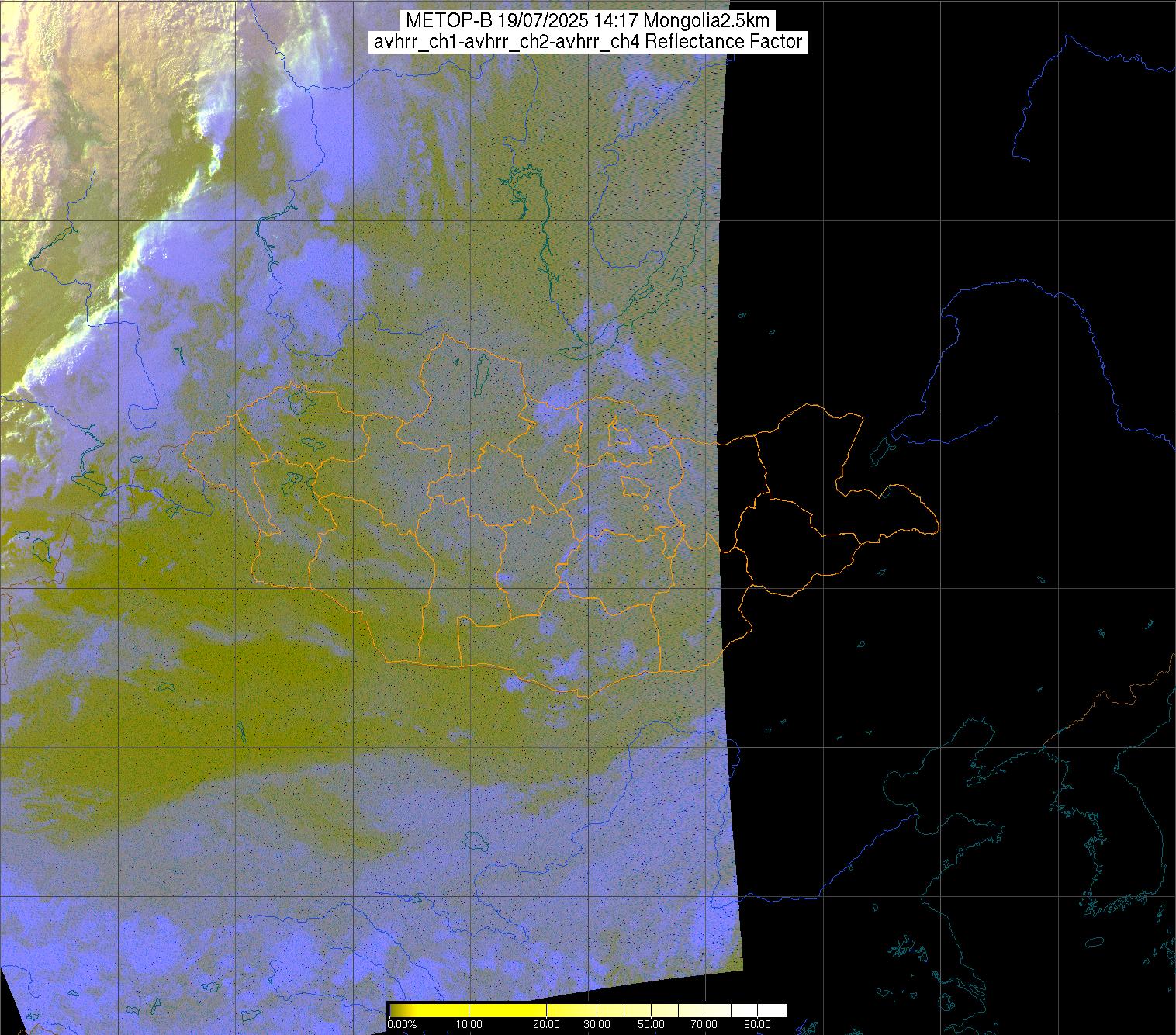The width and height of the screenshot is (1176, 1035).
Task: Click the 10.00 label on color scale
Action: tap(470, 1025)
